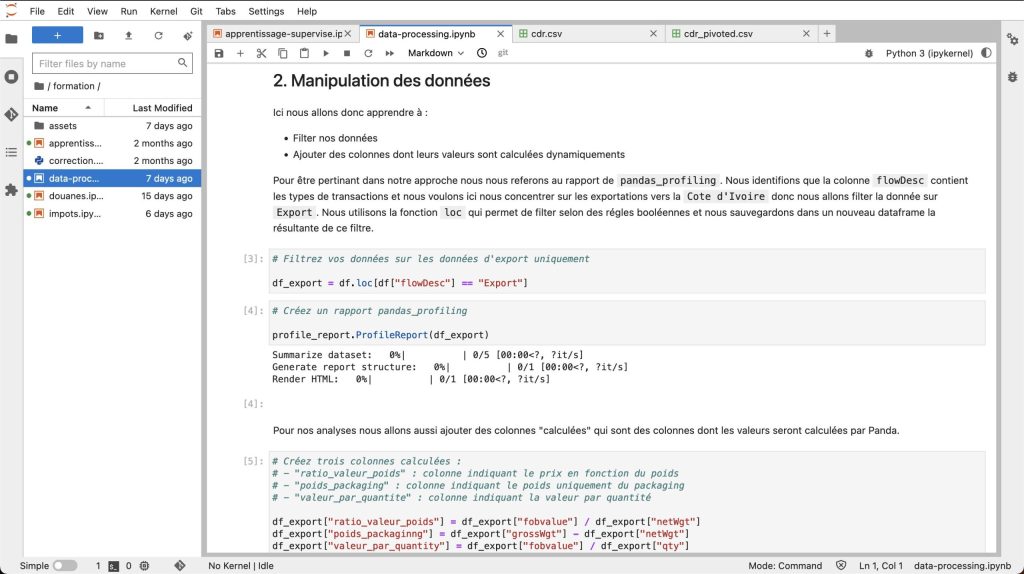Click 'No Kernel | Idle' status text
The height and width of the screenshot is (574, 1024).
tap(241, 566)
